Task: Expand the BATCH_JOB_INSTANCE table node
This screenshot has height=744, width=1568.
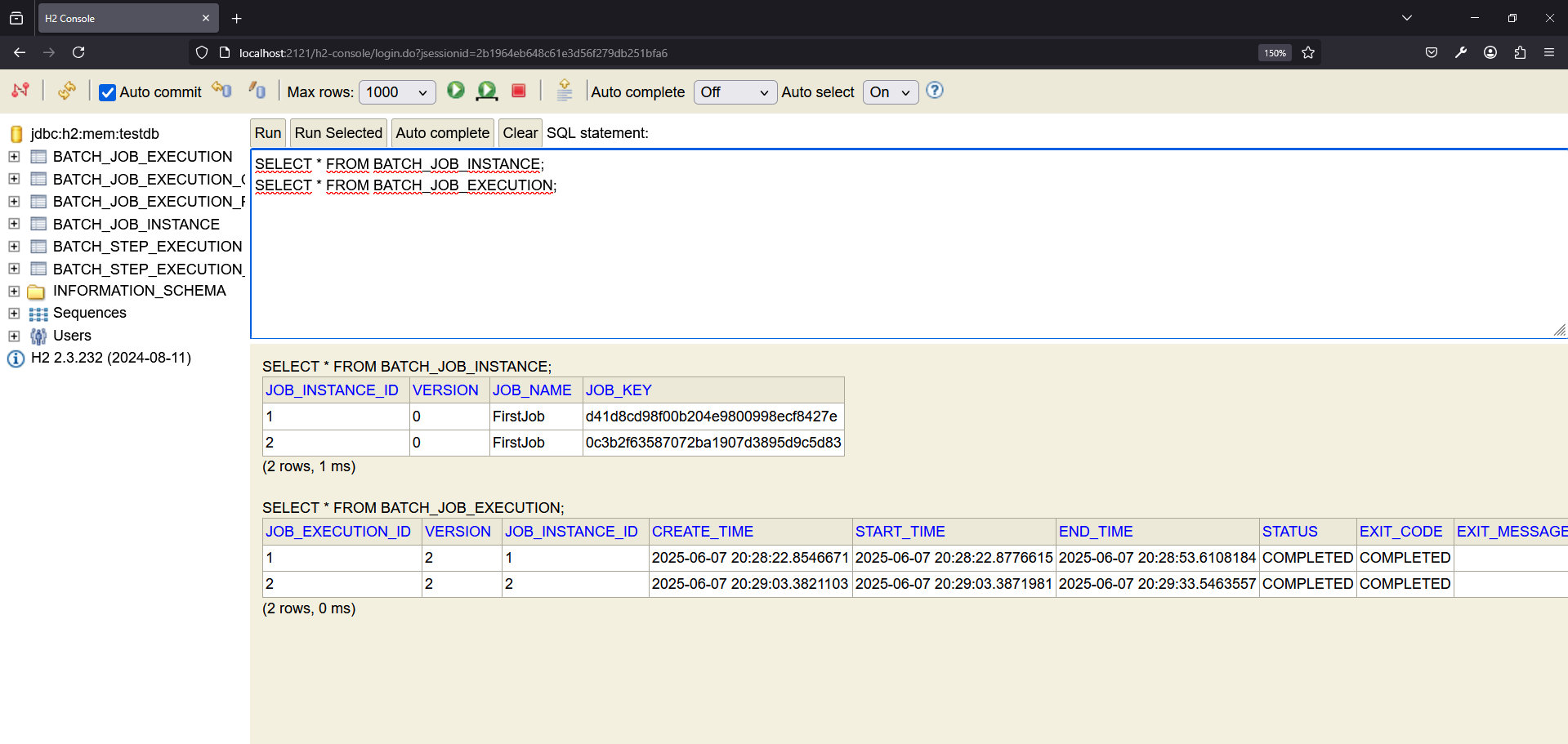Action: click(14, 224)
